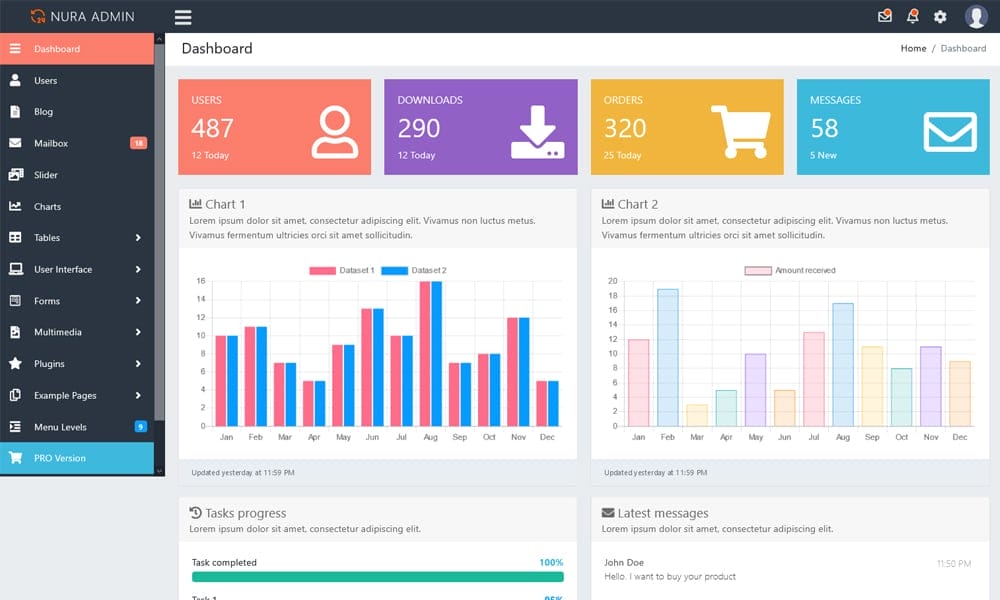The width and height of the screenshot is (1000, 600).
Task: Click the Task completed progress bar
Action: pos(377,576)
